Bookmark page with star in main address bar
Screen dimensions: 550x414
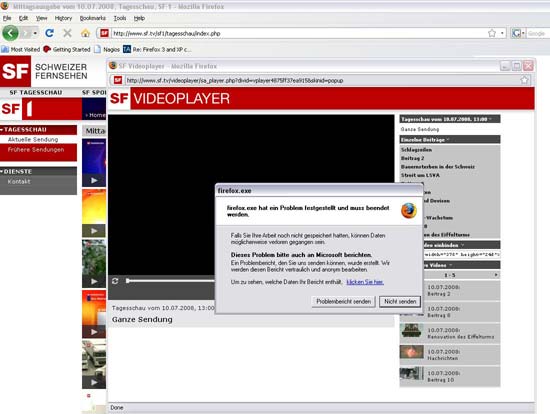point(492,33)
